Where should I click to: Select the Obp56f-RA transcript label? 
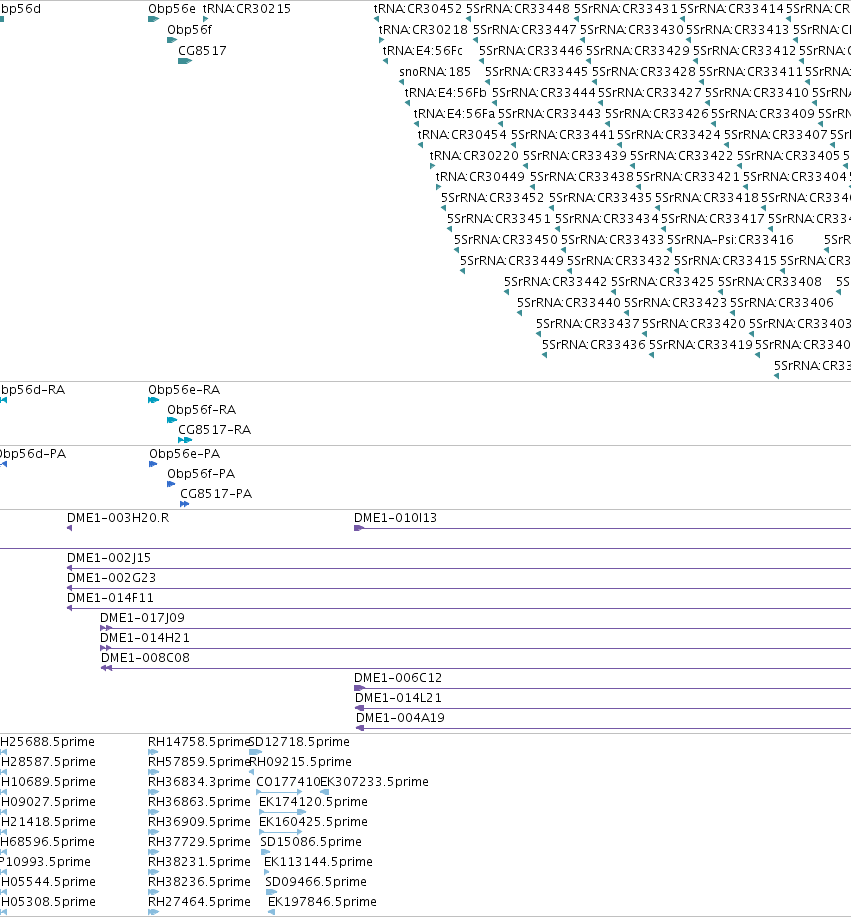[202, 410]
